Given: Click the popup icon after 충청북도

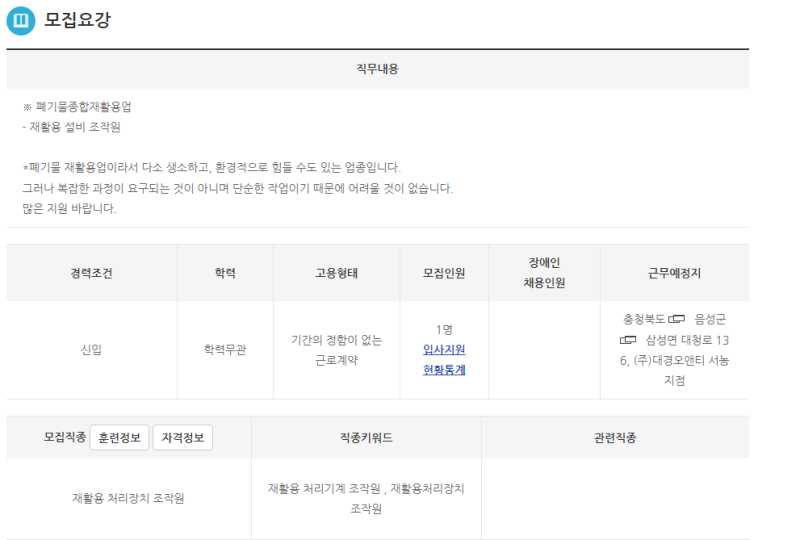Looking at the screenshot, I should point(677,320).
